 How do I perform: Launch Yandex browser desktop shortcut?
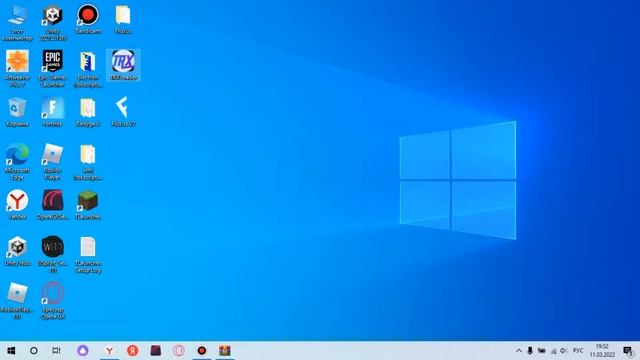tap(17, 205)
